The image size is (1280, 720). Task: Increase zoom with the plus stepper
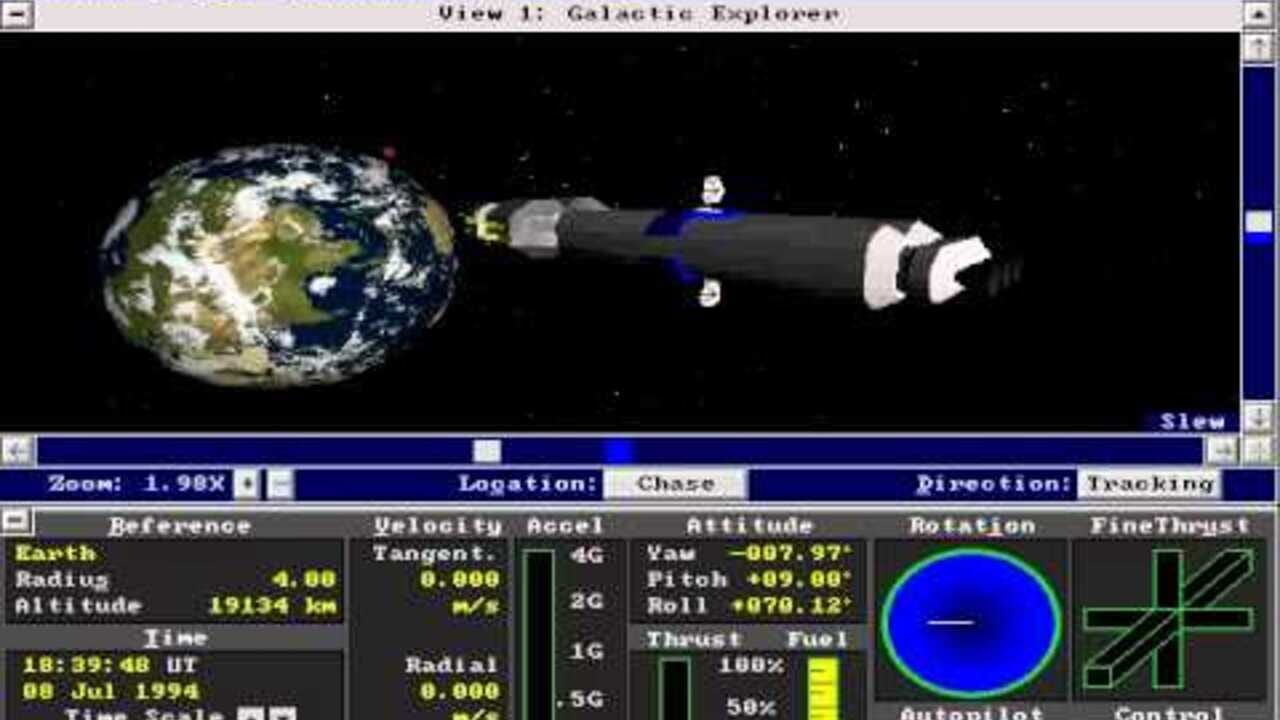click(x=246, y=485)
